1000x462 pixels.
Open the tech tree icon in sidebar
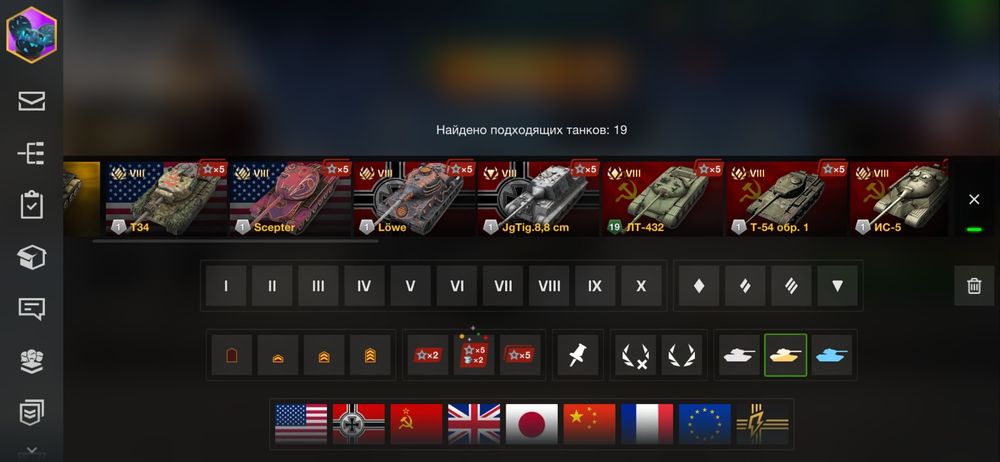pyautogui.click(x=31, y=154)
